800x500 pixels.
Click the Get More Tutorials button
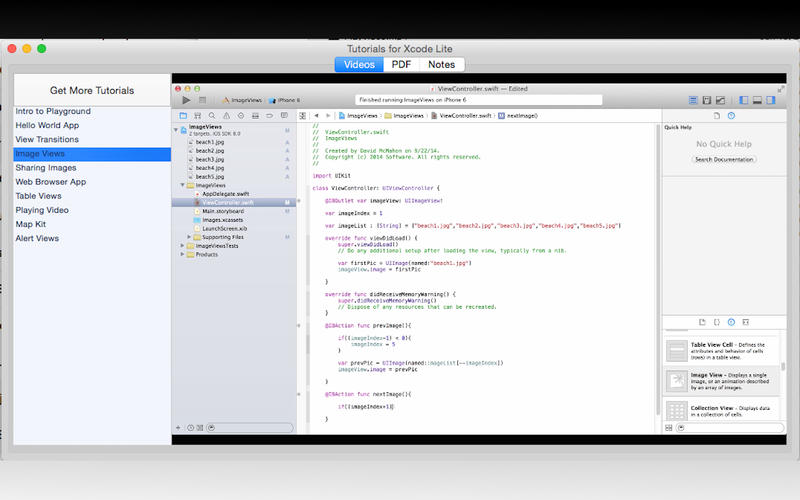[92, 90]
